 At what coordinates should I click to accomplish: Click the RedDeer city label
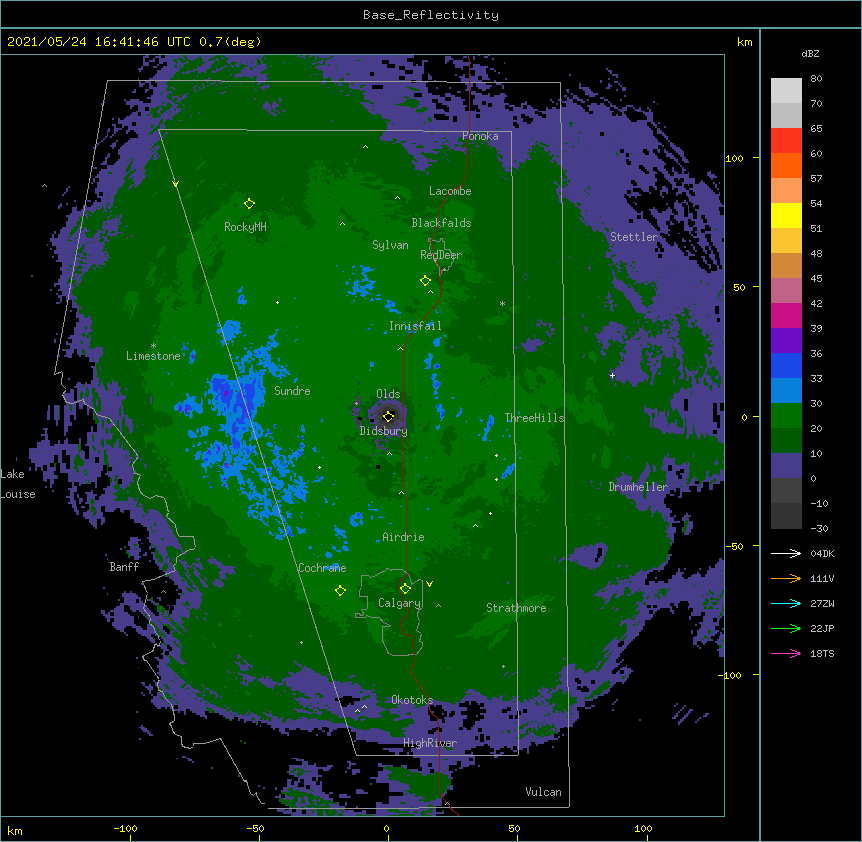tap(441, 255)
